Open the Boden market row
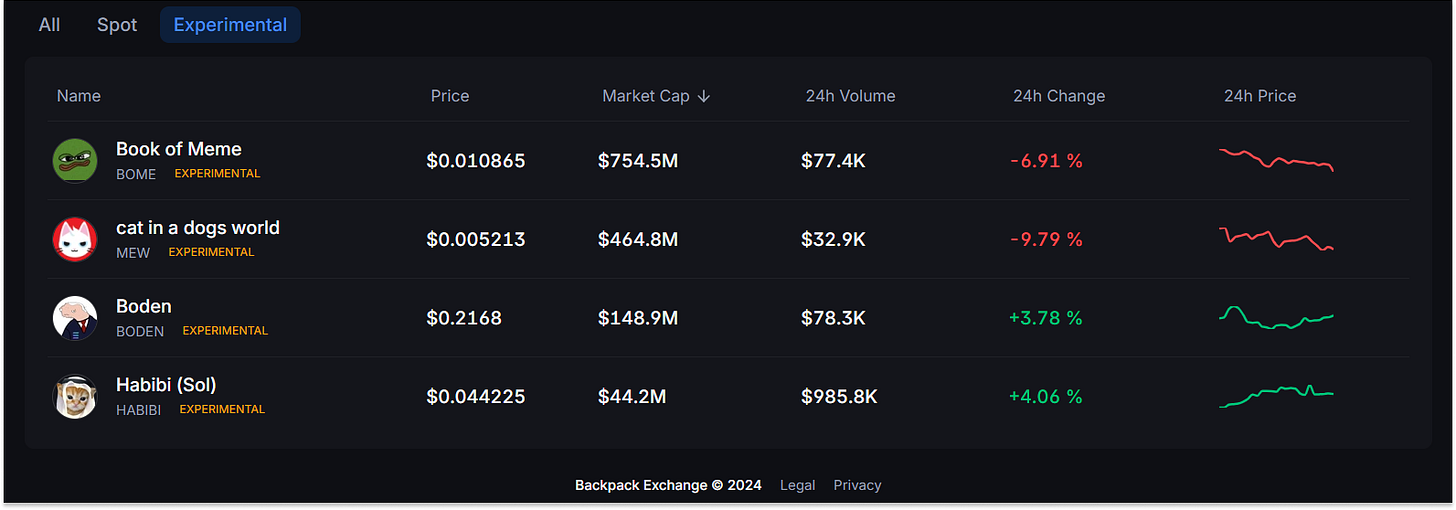Screen dimensions: 1456x510 pos(728,318)
